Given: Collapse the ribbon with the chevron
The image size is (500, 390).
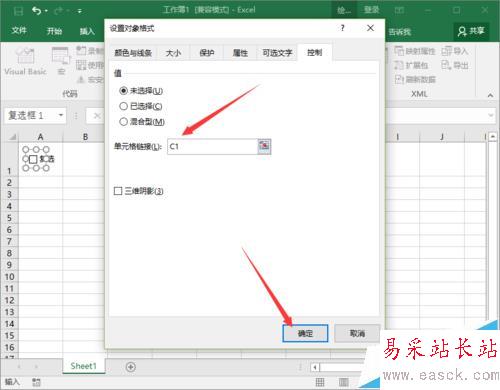Looking at the screenshot, I should [490, 95].
